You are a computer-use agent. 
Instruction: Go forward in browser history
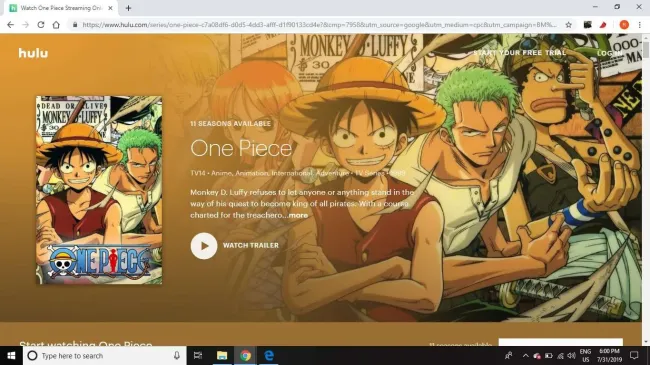click(25, 25)
